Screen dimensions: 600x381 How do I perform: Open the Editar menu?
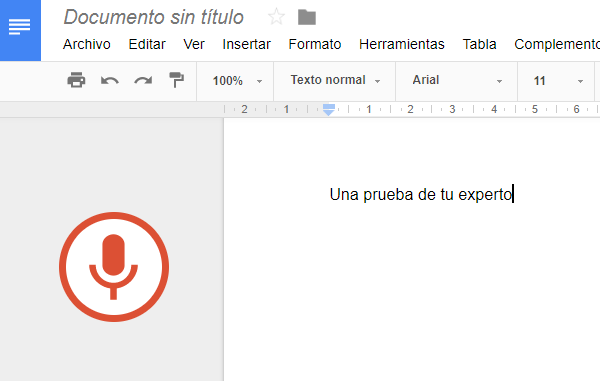pyautogui.click(x=147, y=44)
